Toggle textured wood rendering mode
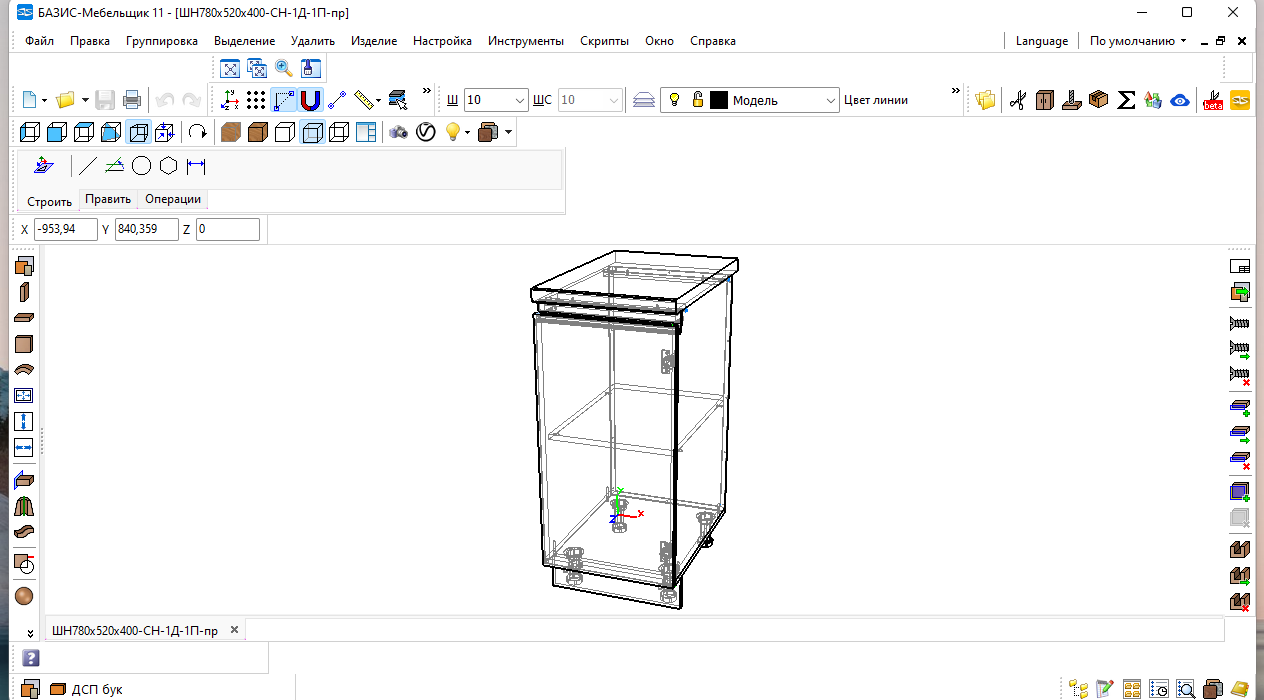 pyautogui.click(x=231, y=132)
